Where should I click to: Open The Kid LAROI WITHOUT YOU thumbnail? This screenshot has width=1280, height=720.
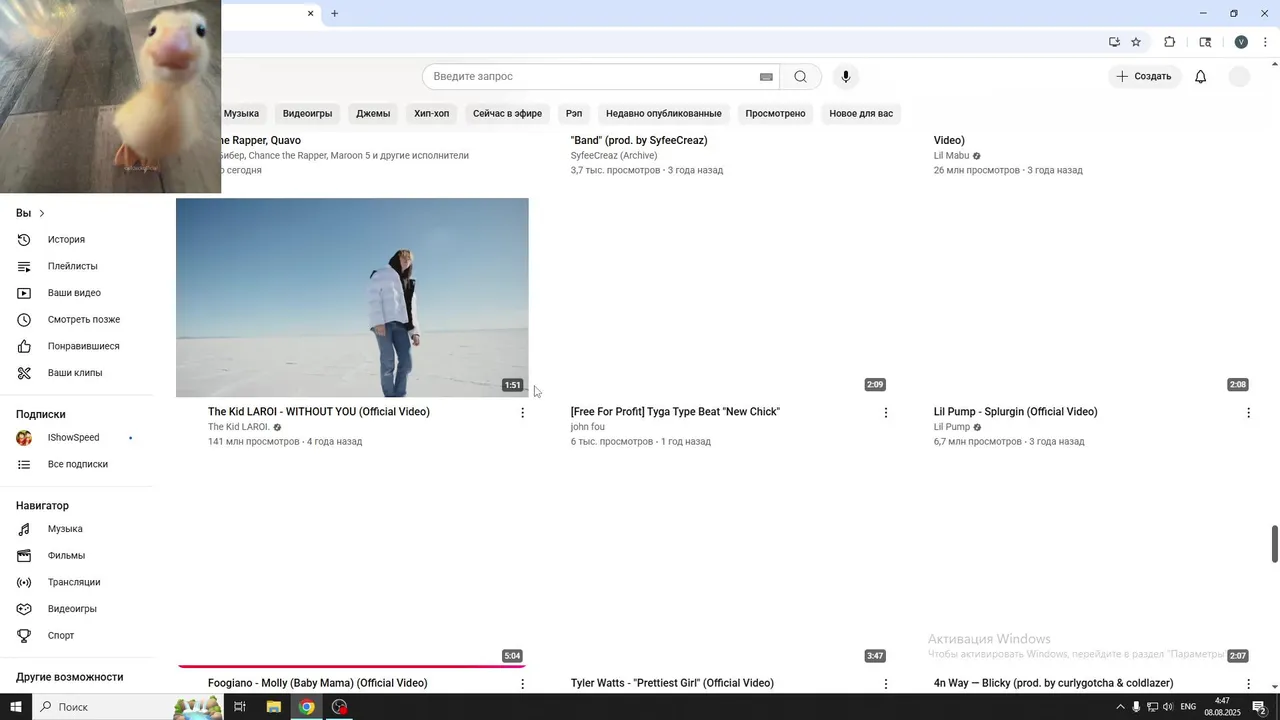352,298
